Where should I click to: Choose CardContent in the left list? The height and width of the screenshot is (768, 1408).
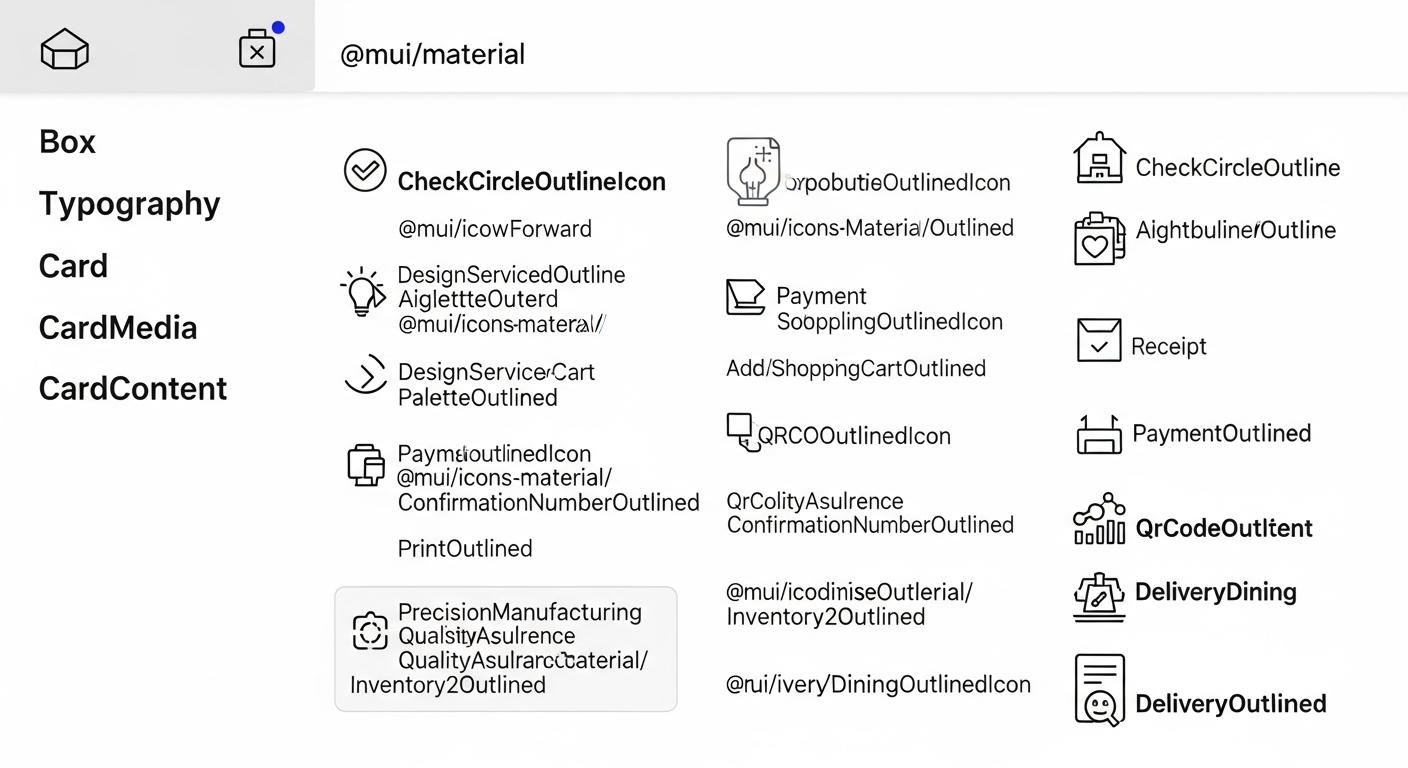[133, 389]
